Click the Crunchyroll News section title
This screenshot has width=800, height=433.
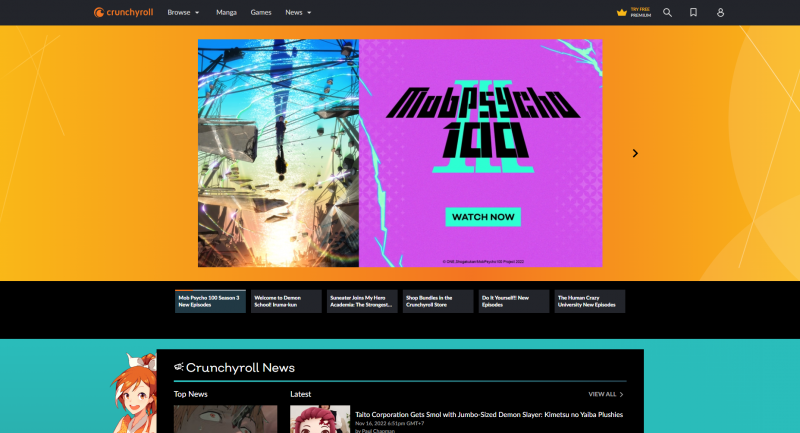[240, 368]
